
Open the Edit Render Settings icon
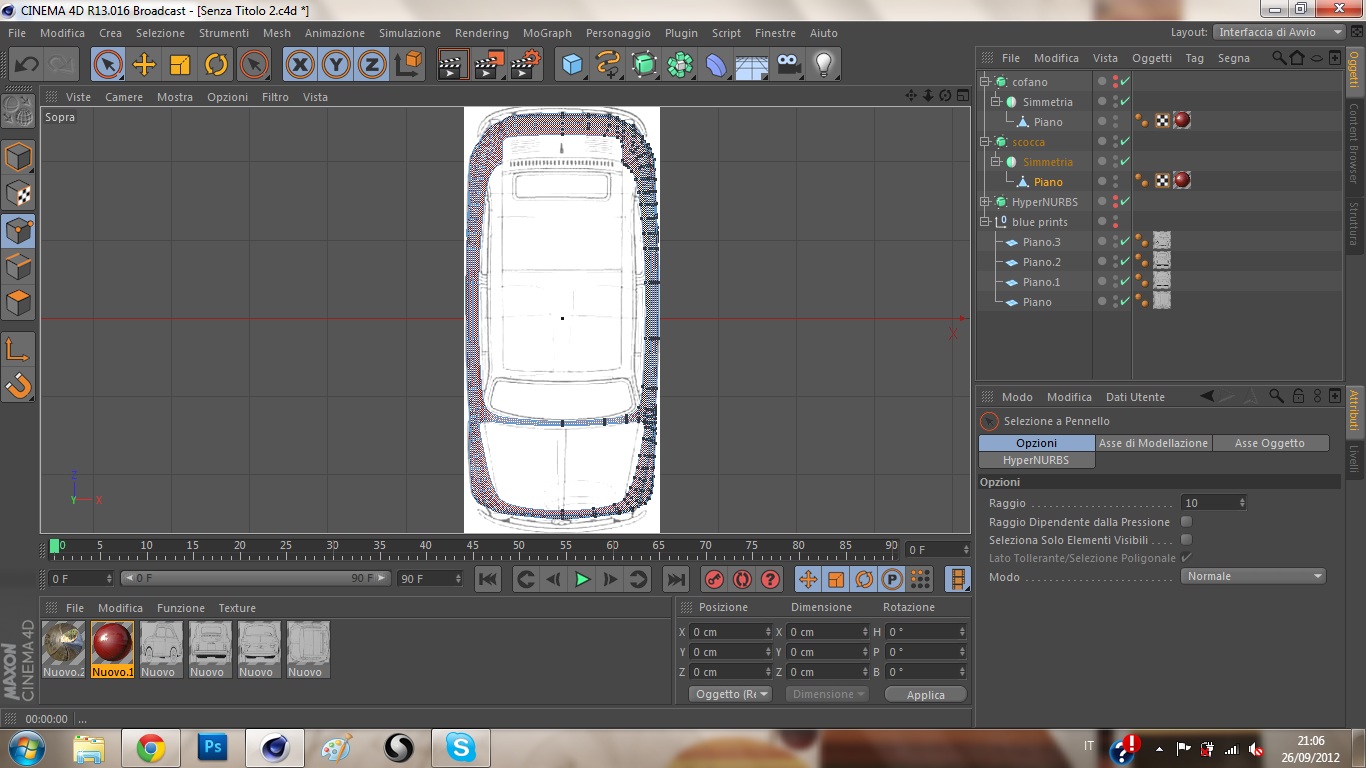526,65
